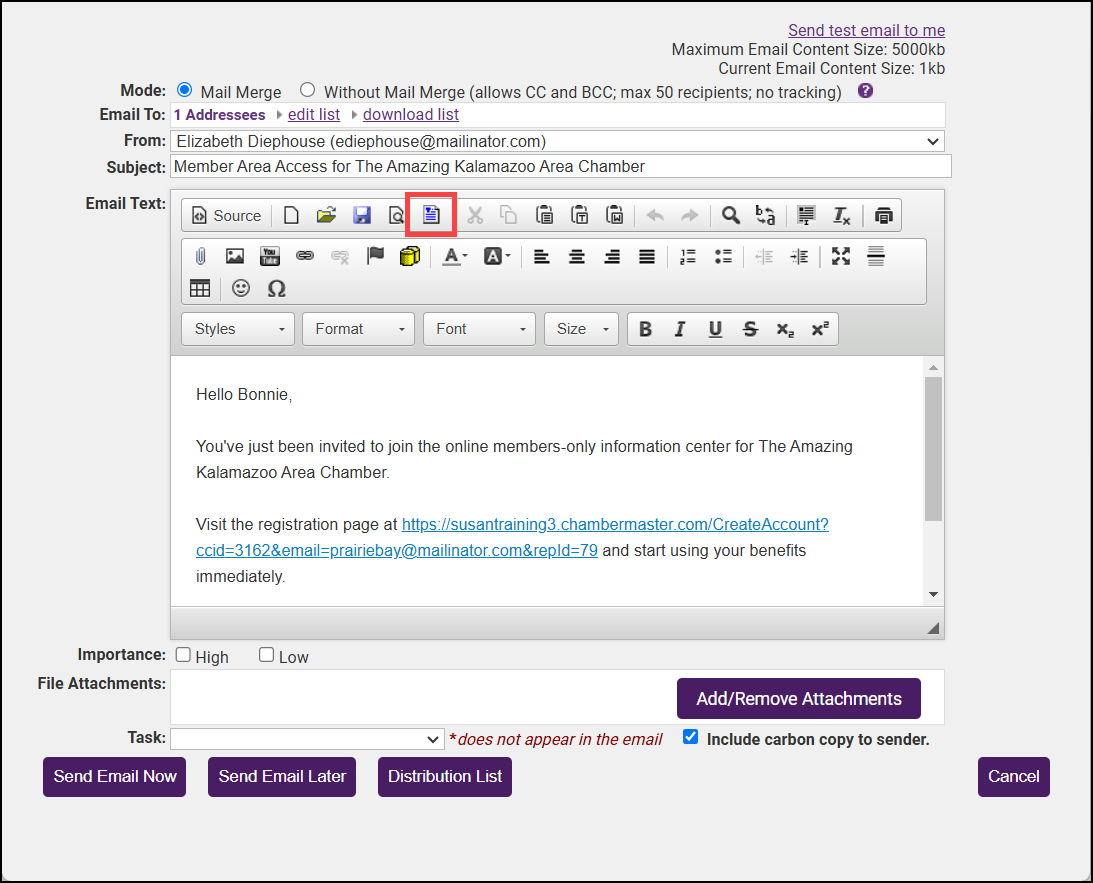Insert a table using the table icon
This screenshot has width=1093, height=883.
point(200,288)
